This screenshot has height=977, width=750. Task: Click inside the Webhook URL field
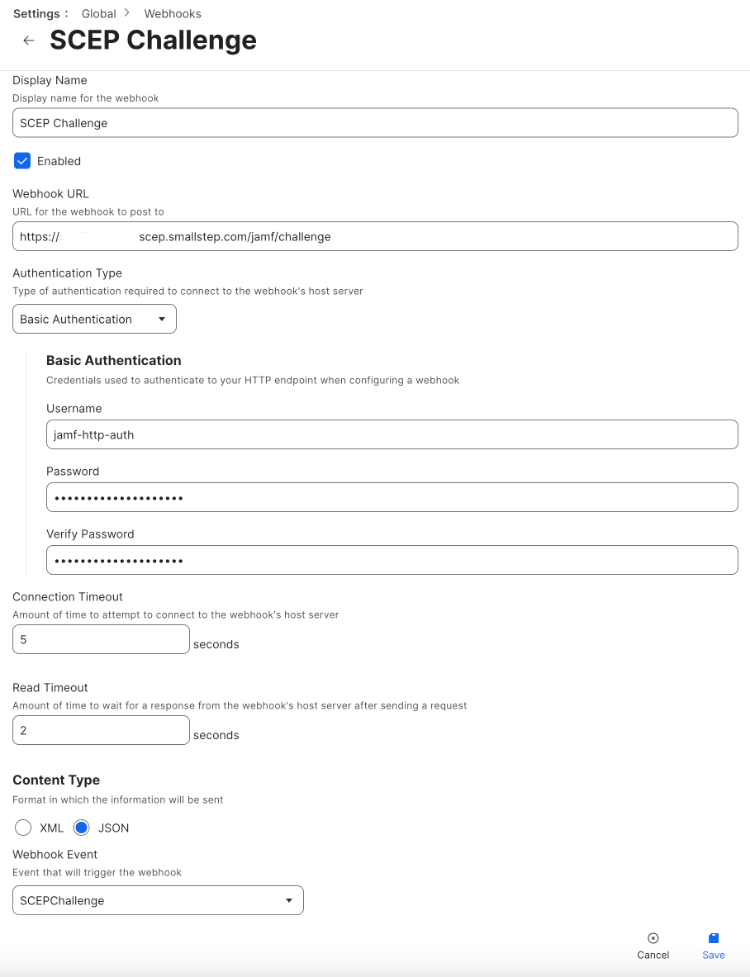coord(375,236)
